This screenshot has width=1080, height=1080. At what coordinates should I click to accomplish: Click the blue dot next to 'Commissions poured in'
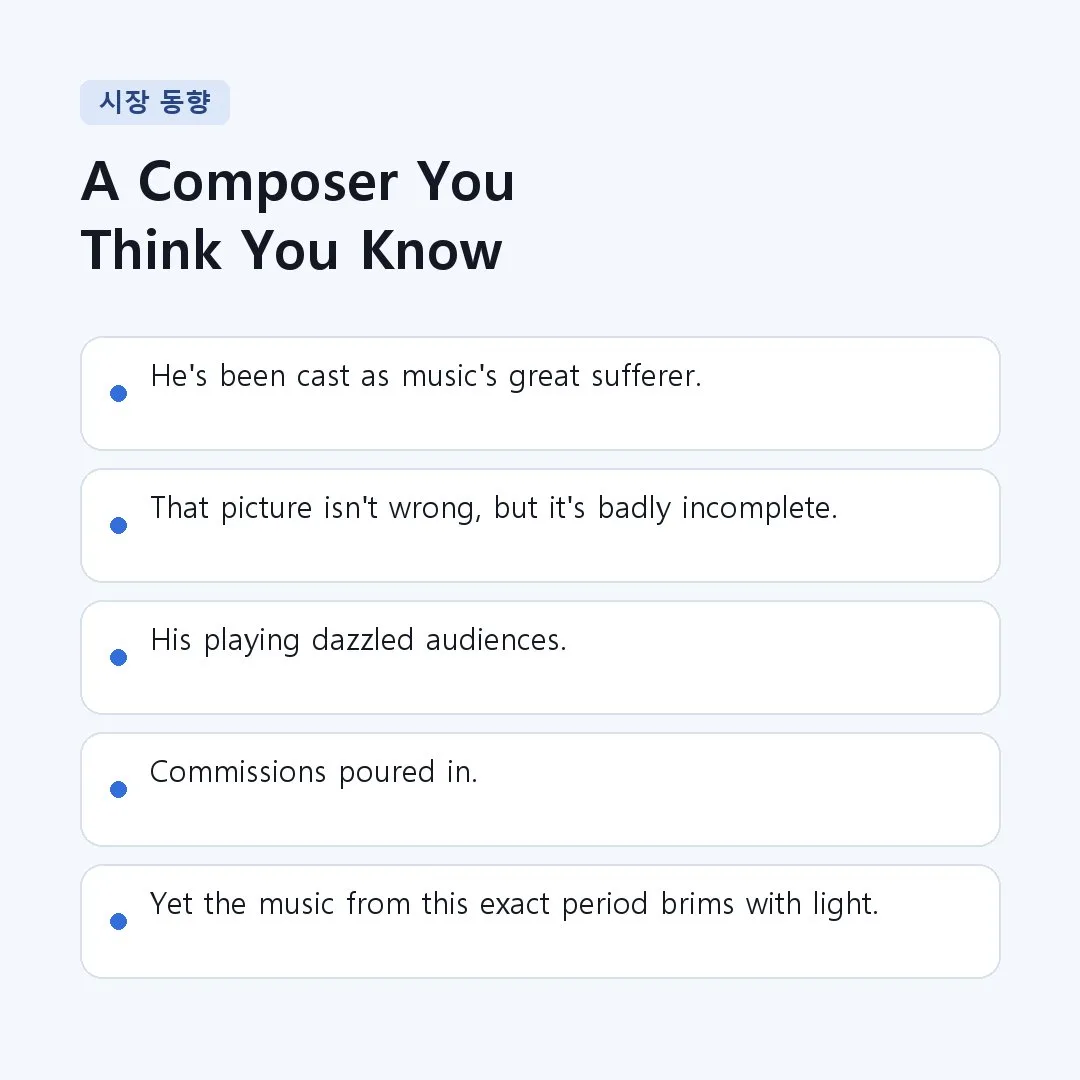click(118, 789)
